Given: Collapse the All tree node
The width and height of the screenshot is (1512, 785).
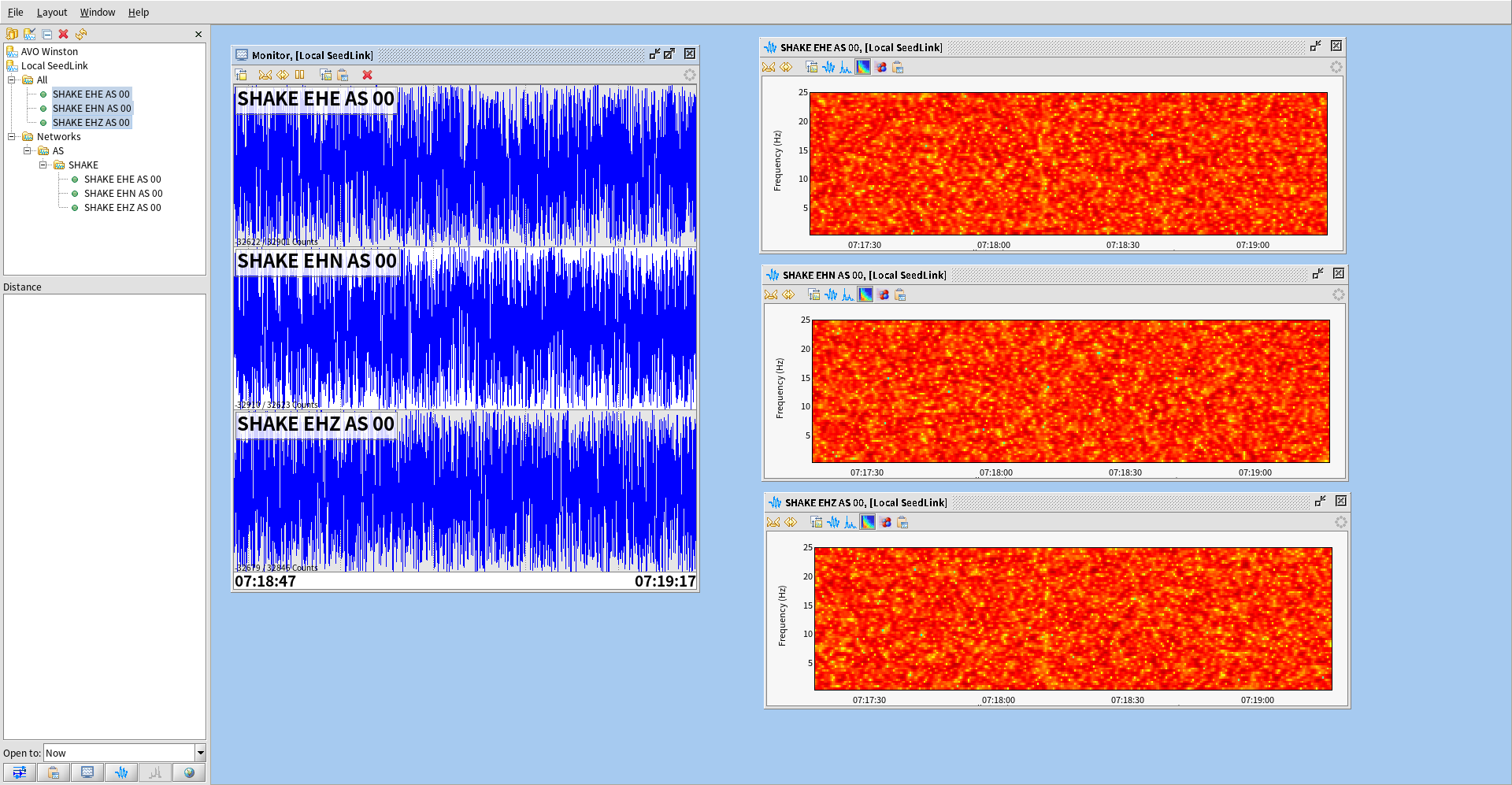Looking at the screenshot, I should (12, 80).
